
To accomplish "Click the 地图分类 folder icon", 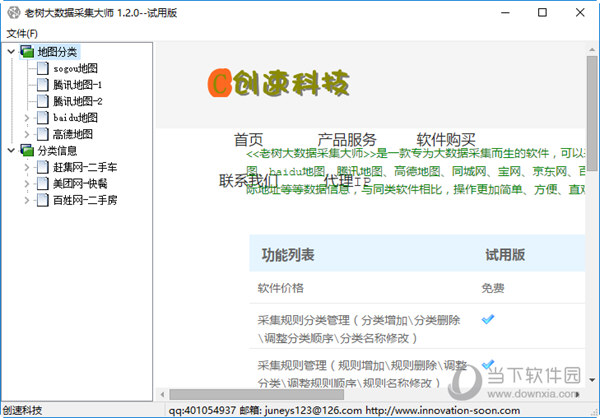I will 27,51.
